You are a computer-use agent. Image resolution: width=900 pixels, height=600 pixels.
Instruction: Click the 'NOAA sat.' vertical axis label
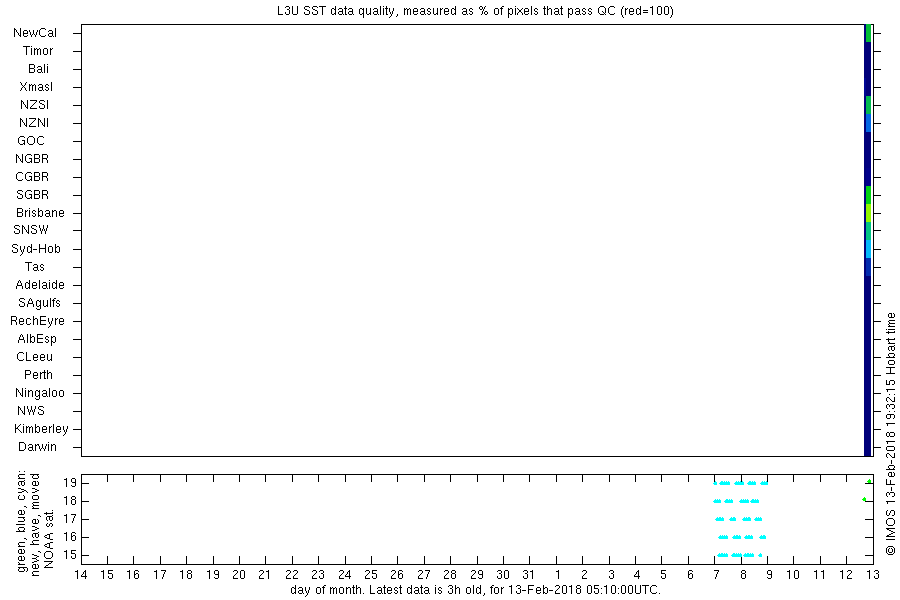(49, 539)
